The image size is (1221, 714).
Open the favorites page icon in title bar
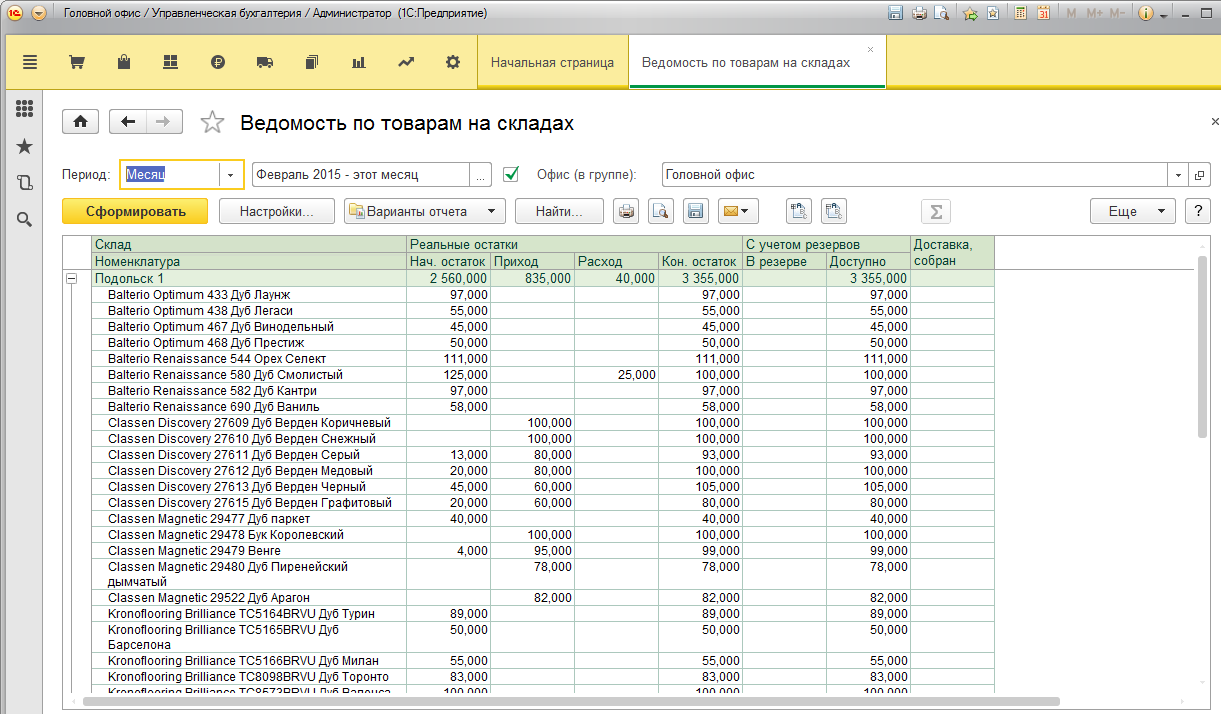coord(992,14)
